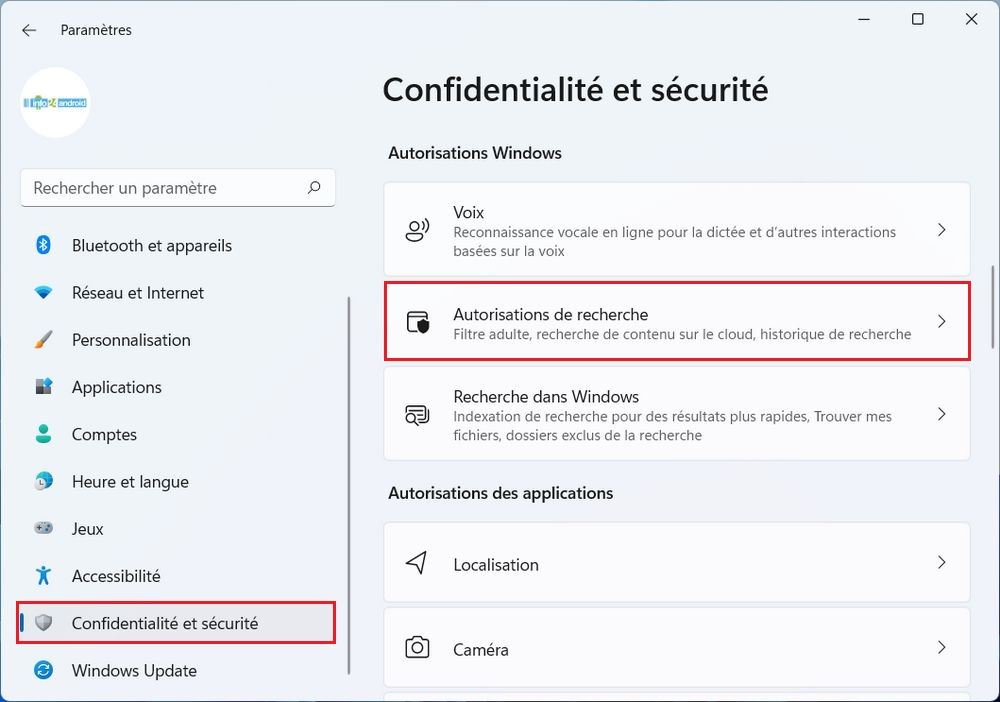Go to Comptes in sidebar
Screen dimensions: 1000x702
tap(104, 434)
